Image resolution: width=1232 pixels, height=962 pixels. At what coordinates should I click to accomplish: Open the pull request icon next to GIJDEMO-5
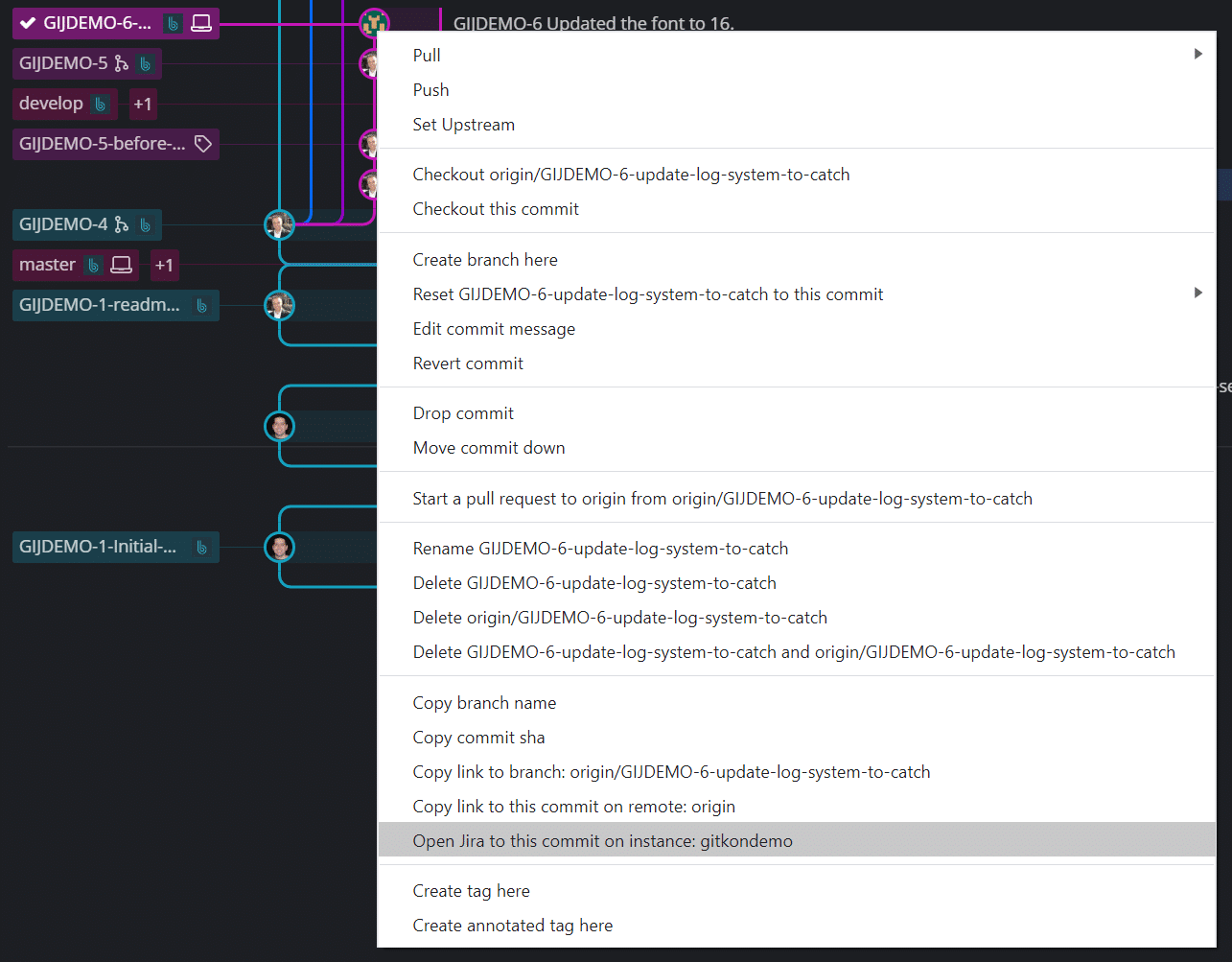(x=118, y=63)
